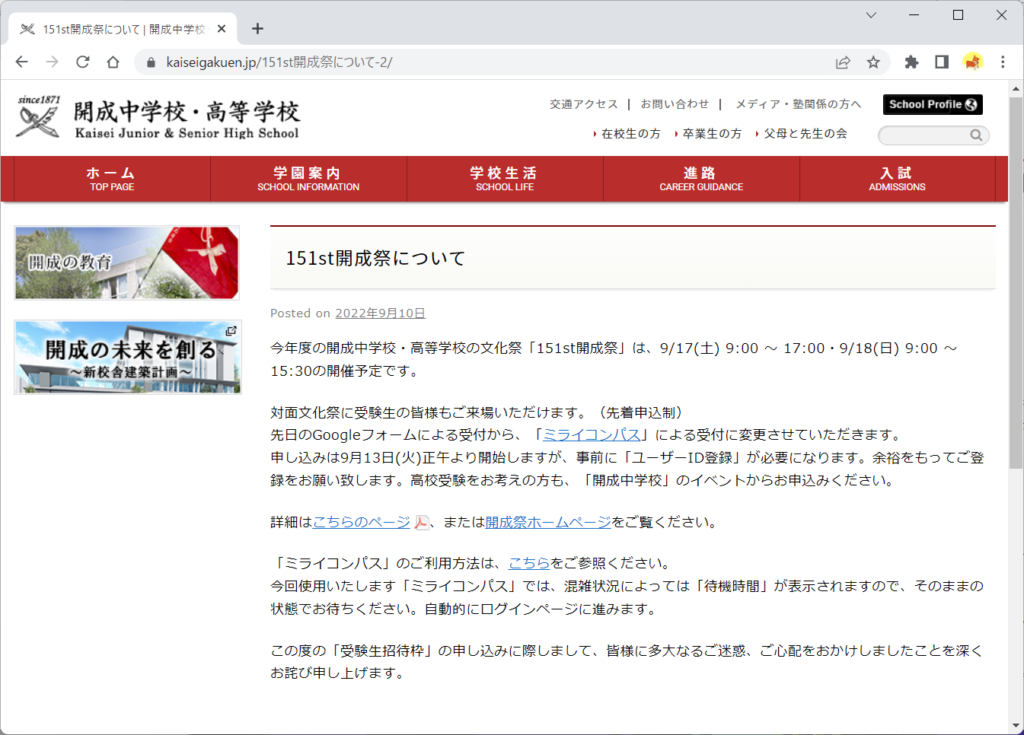Viewport: 1024px width, 735px height.
Task: Open the 卒業生の方 link
Action: pyautogui.click(x=712, y=134)
